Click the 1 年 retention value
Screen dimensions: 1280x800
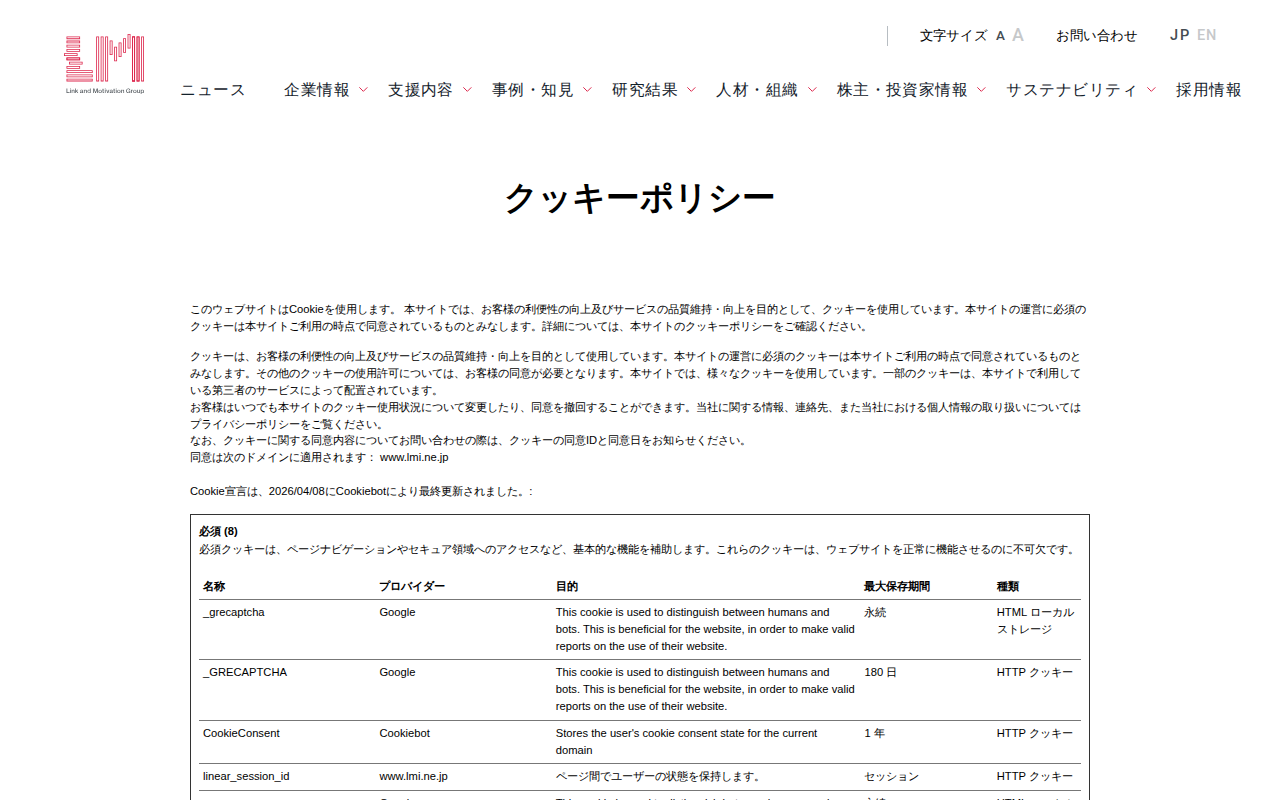(875, 733)
